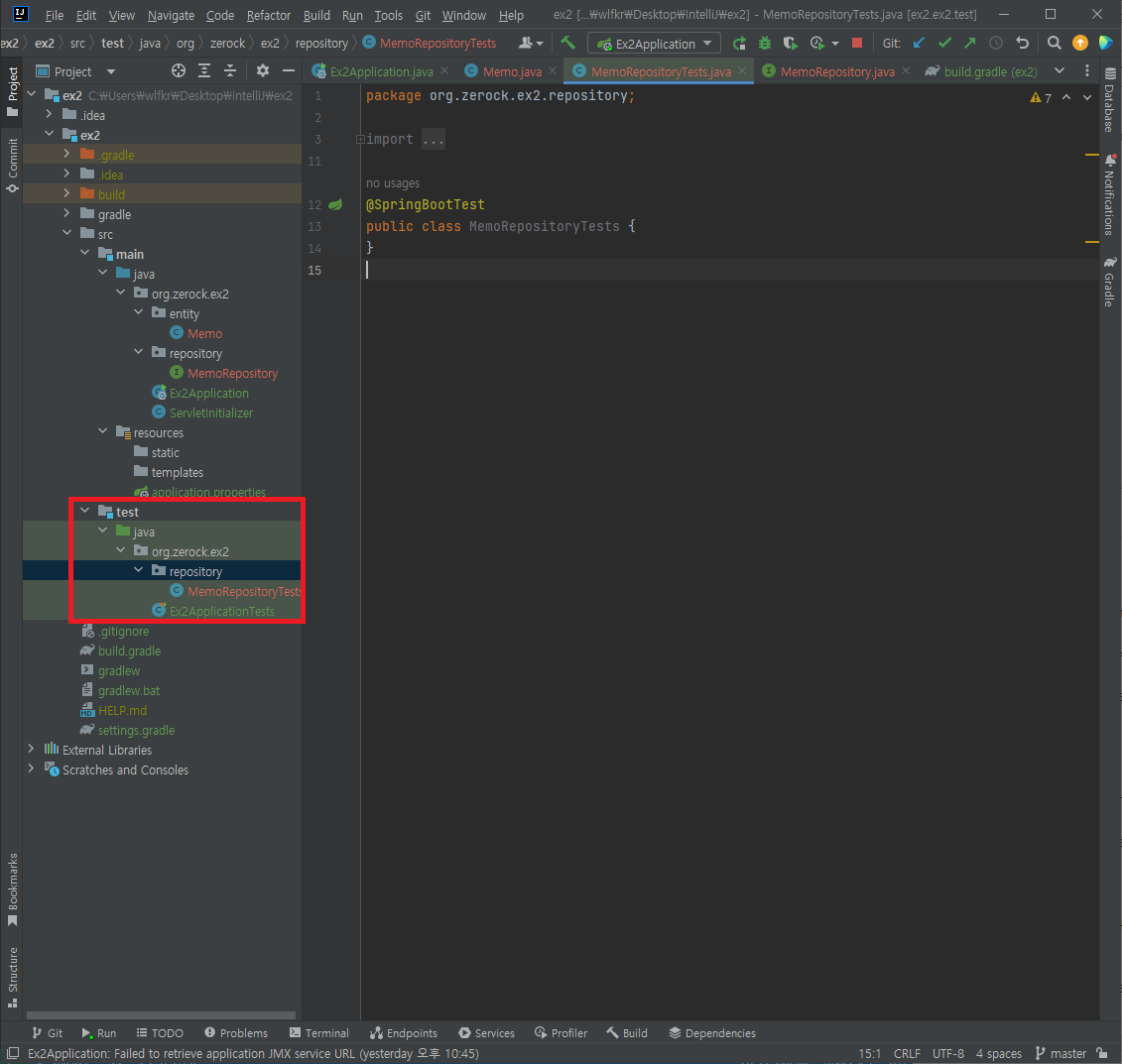Open Project panel gear options
The height and width of the screenshot is (1064, 1122).
pos(263,70)
